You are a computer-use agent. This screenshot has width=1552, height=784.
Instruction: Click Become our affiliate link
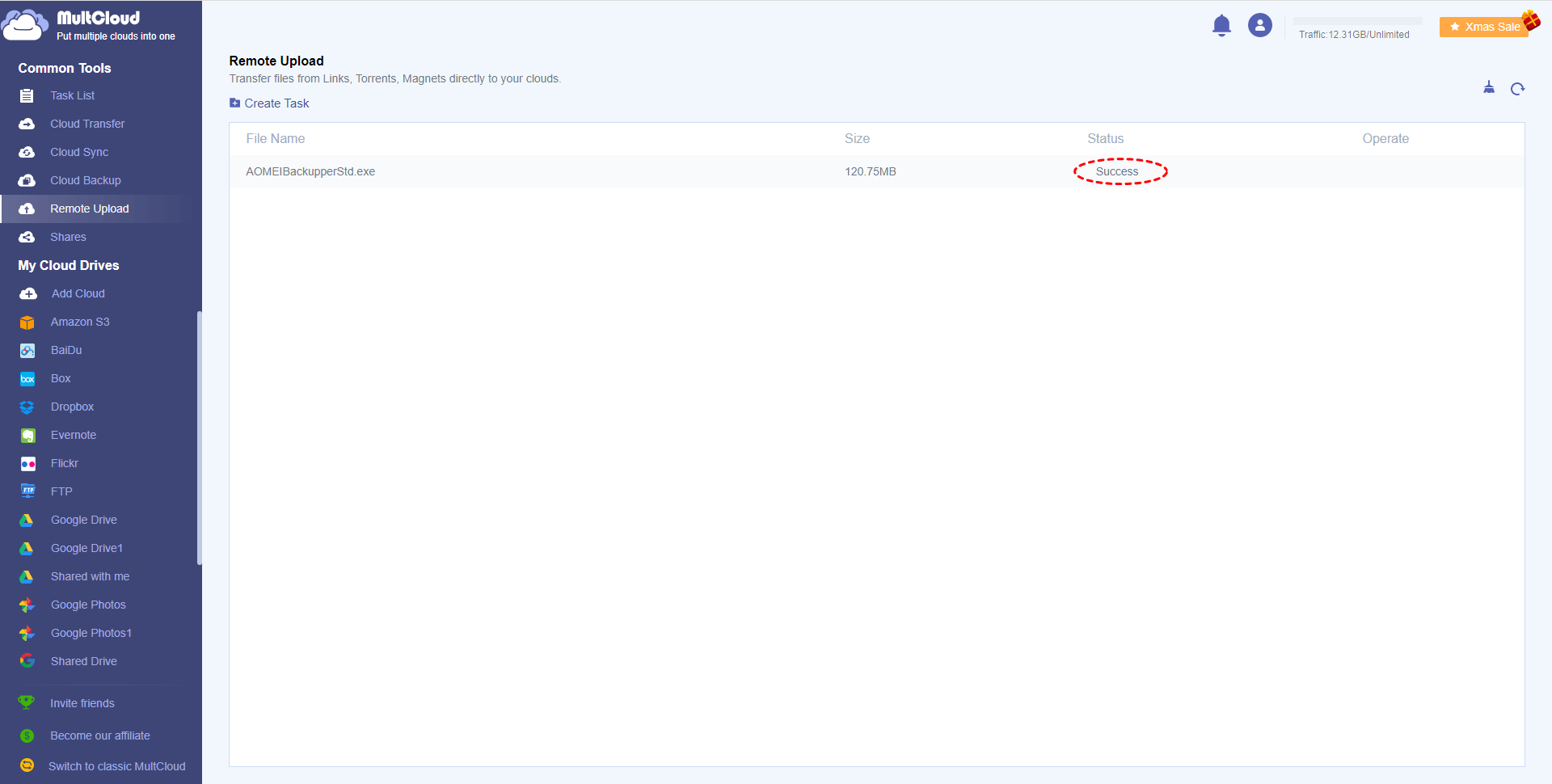(x=100, y=736)
